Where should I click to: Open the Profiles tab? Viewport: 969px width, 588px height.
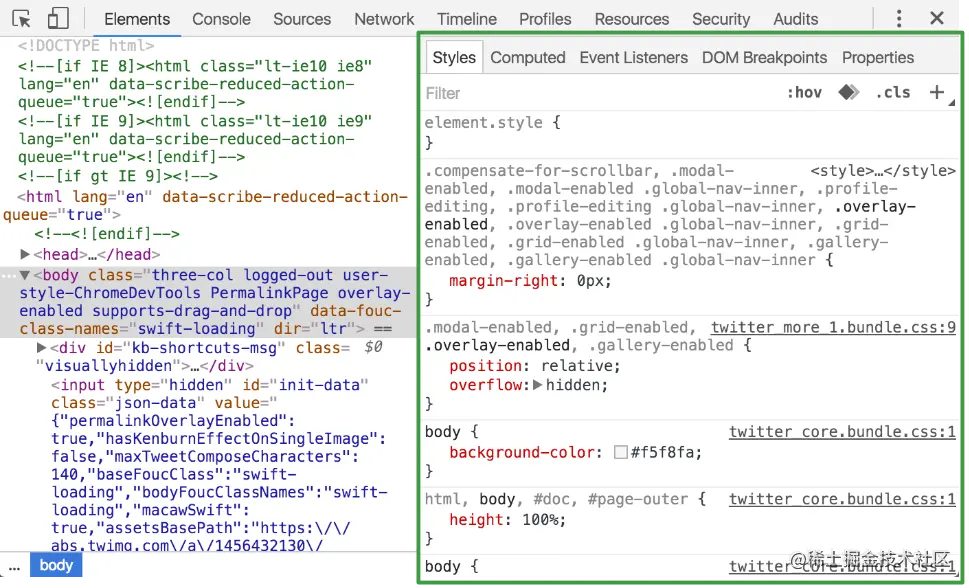tap(545, 19)
